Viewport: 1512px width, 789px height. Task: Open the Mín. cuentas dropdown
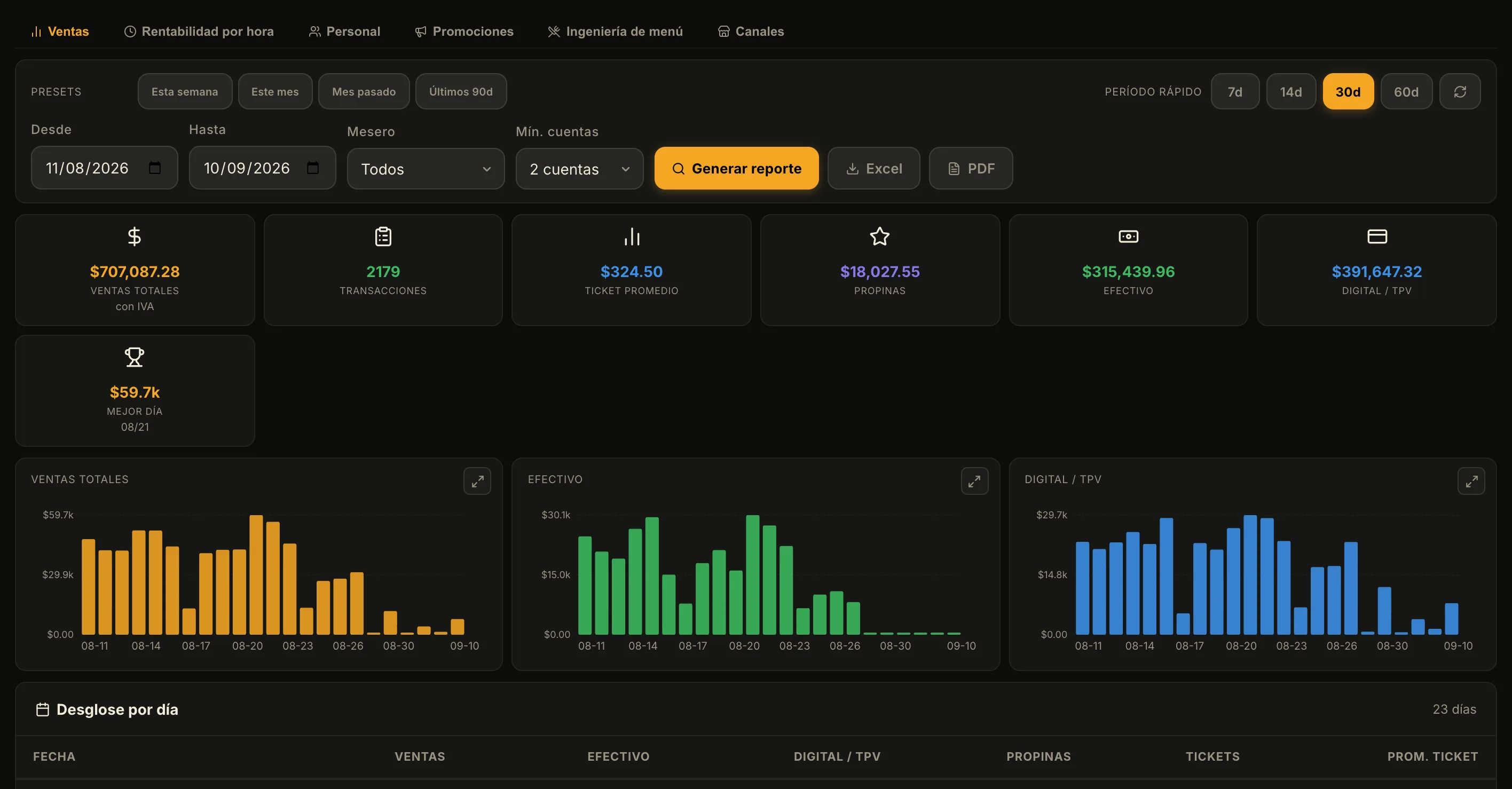579,169
